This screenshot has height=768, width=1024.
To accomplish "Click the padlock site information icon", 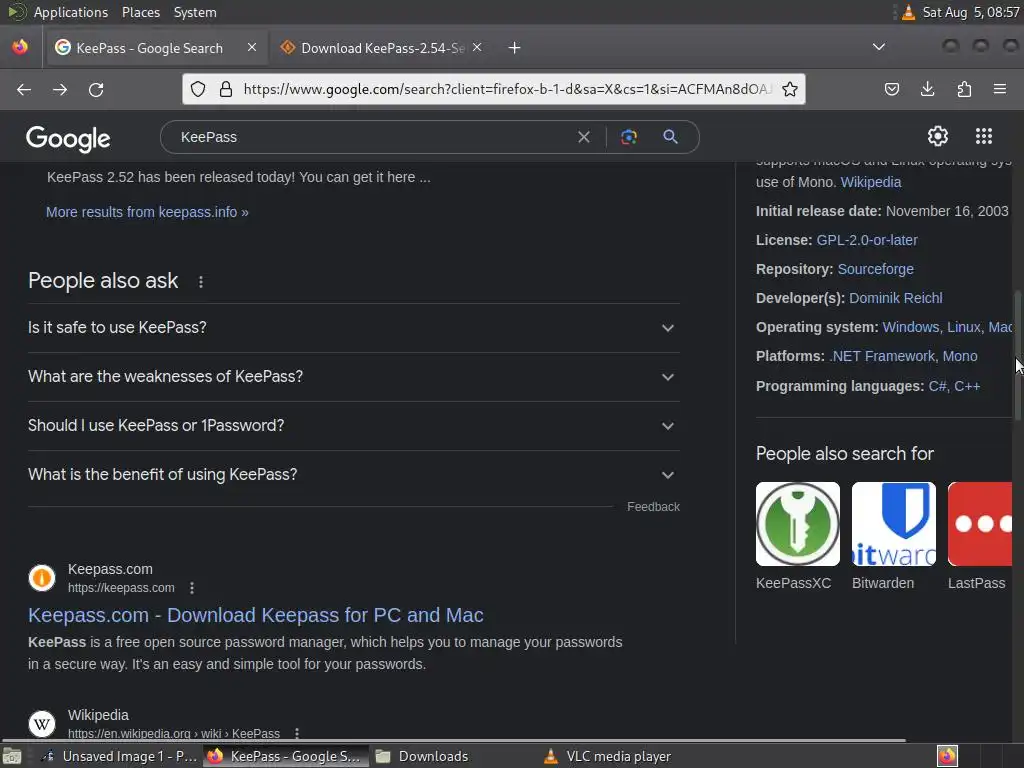I will click(226, 89).
